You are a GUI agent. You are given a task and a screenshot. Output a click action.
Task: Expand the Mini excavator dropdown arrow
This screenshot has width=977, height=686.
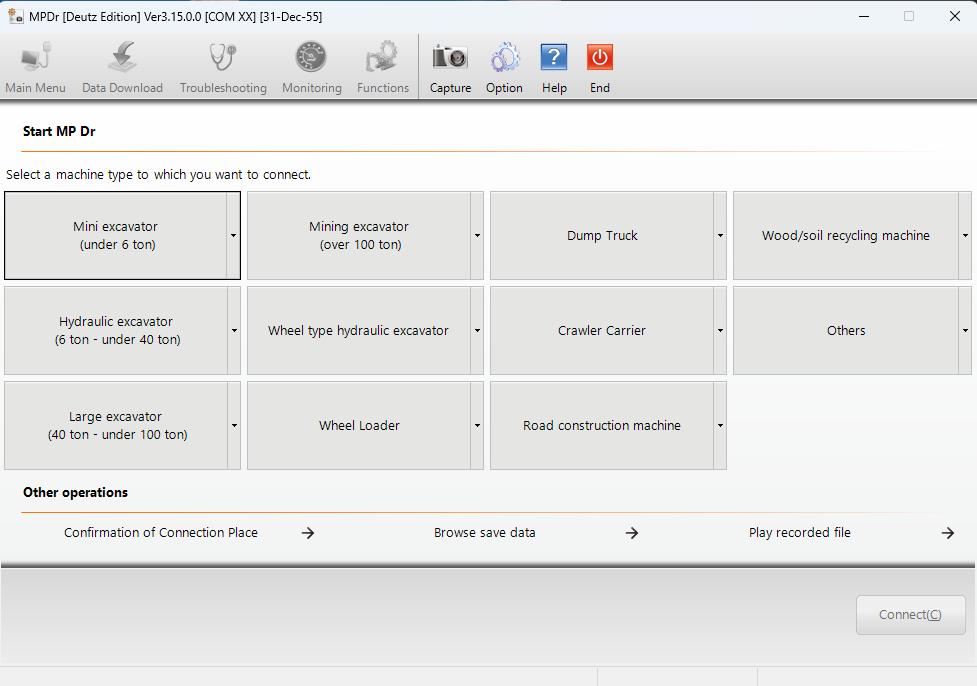coord(234,236)
